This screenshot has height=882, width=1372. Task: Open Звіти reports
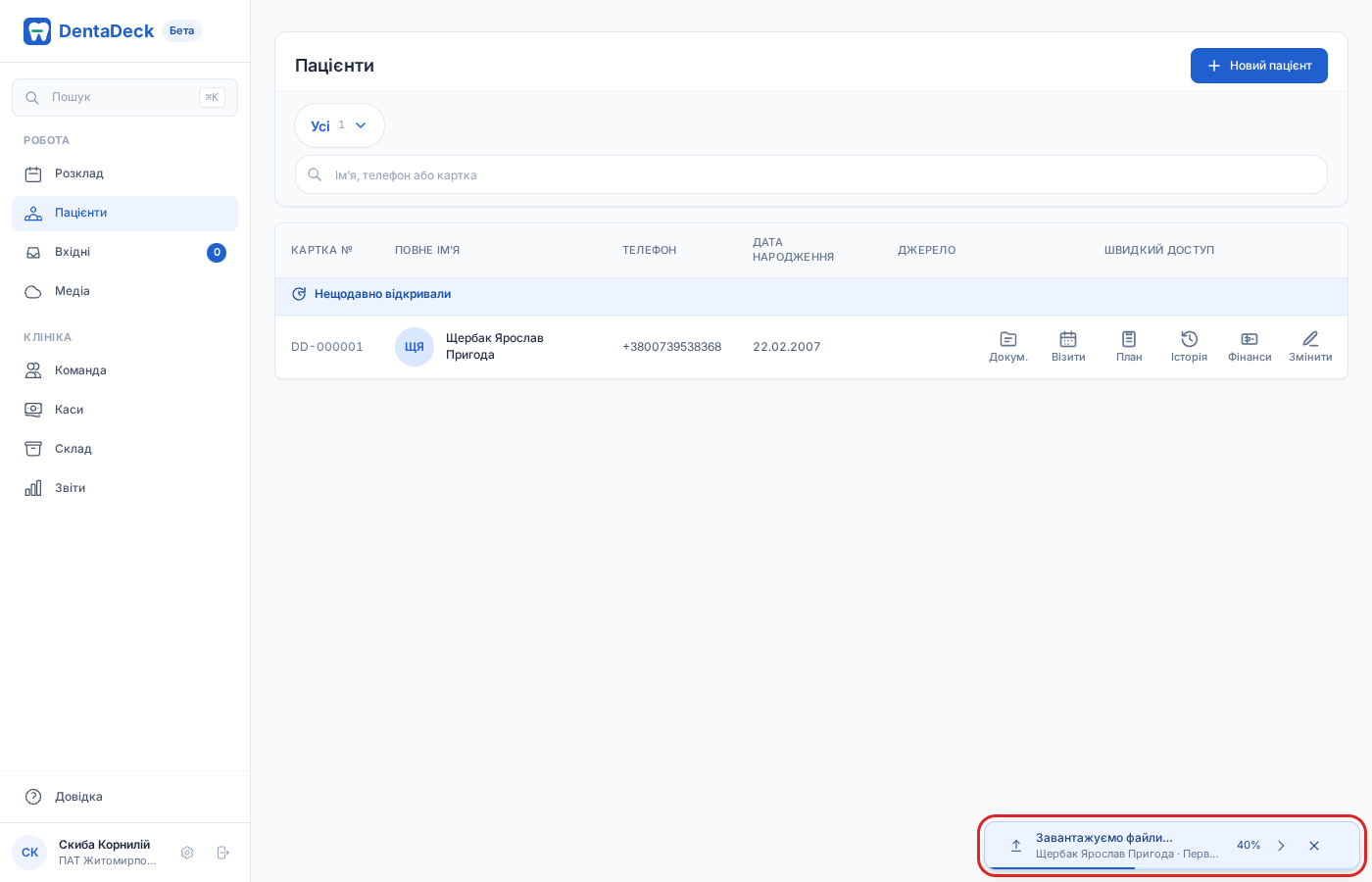coord(124,488)
